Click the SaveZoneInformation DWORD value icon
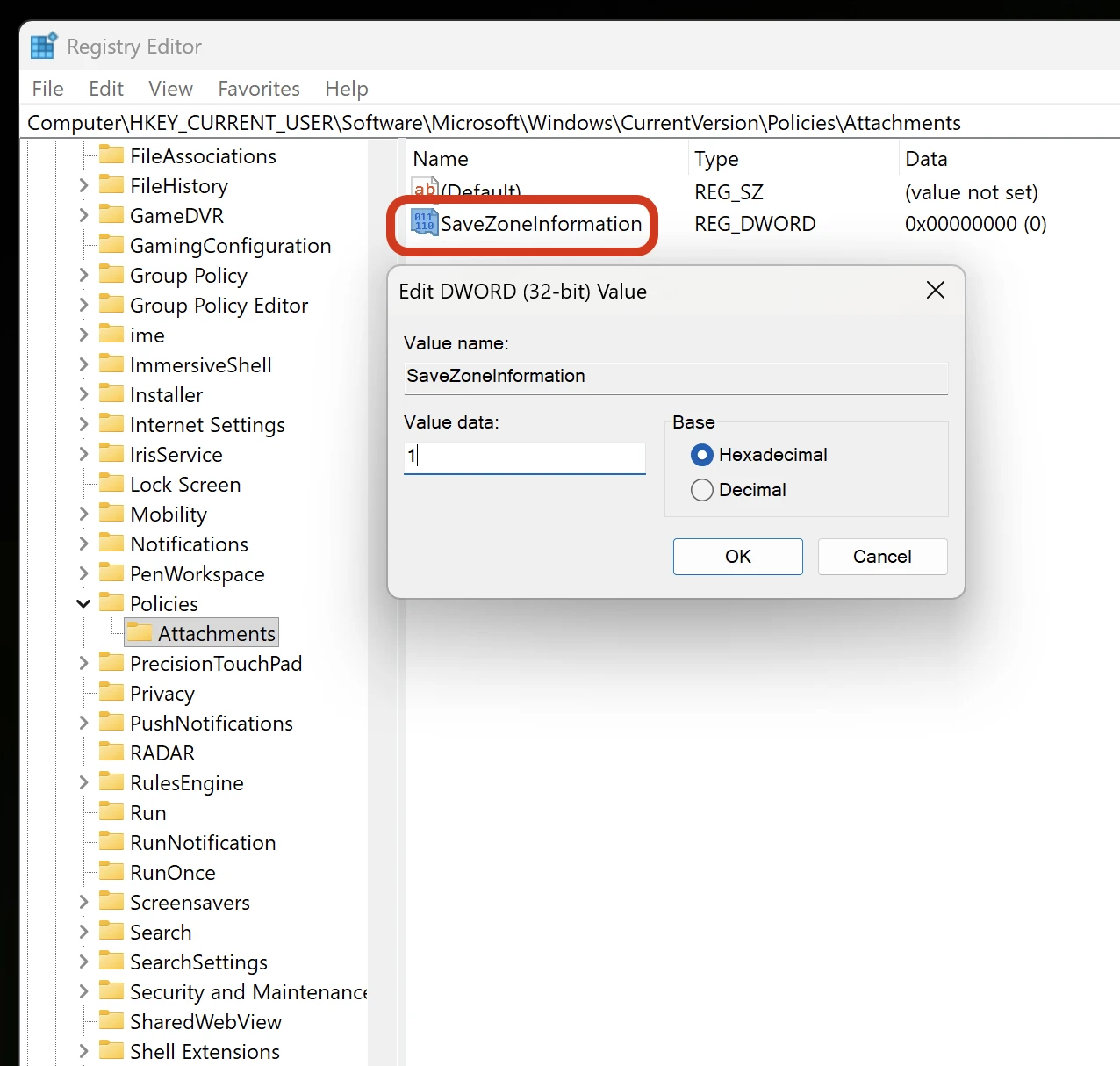The image size is (1120, 1066). point(425,223)
